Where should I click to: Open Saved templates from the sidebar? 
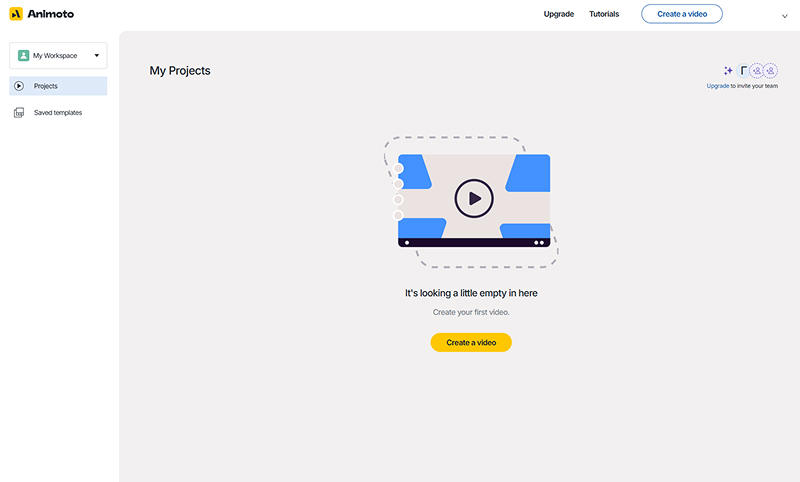(58, 113)
